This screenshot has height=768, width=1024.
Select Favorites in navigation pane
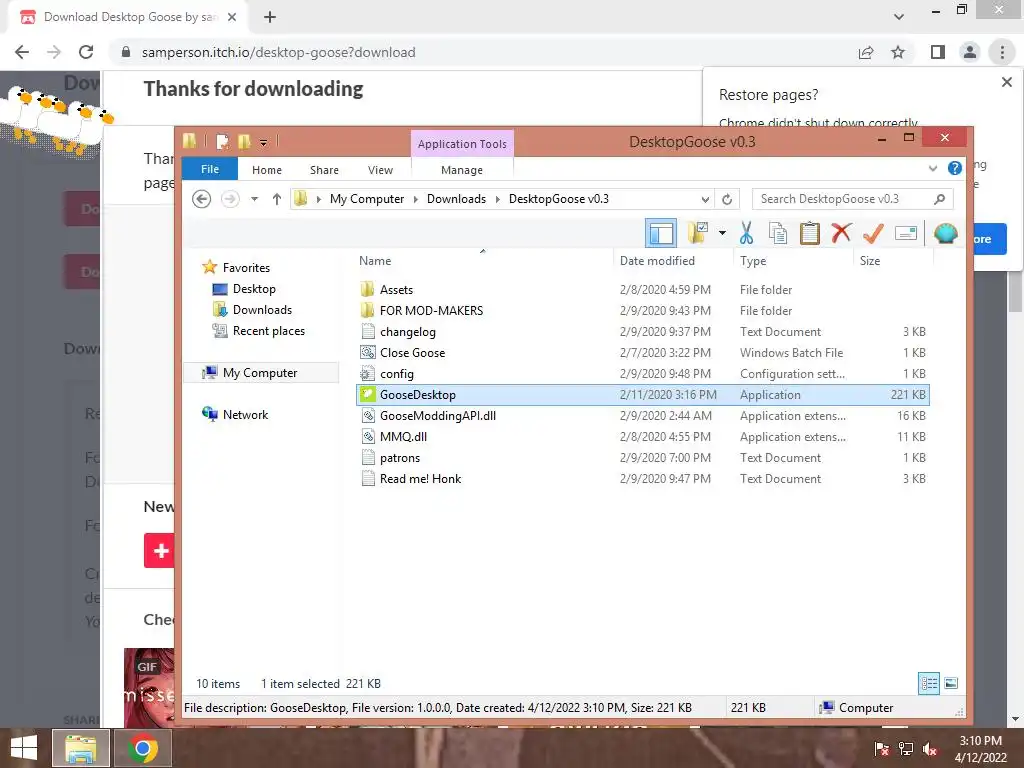246,267
